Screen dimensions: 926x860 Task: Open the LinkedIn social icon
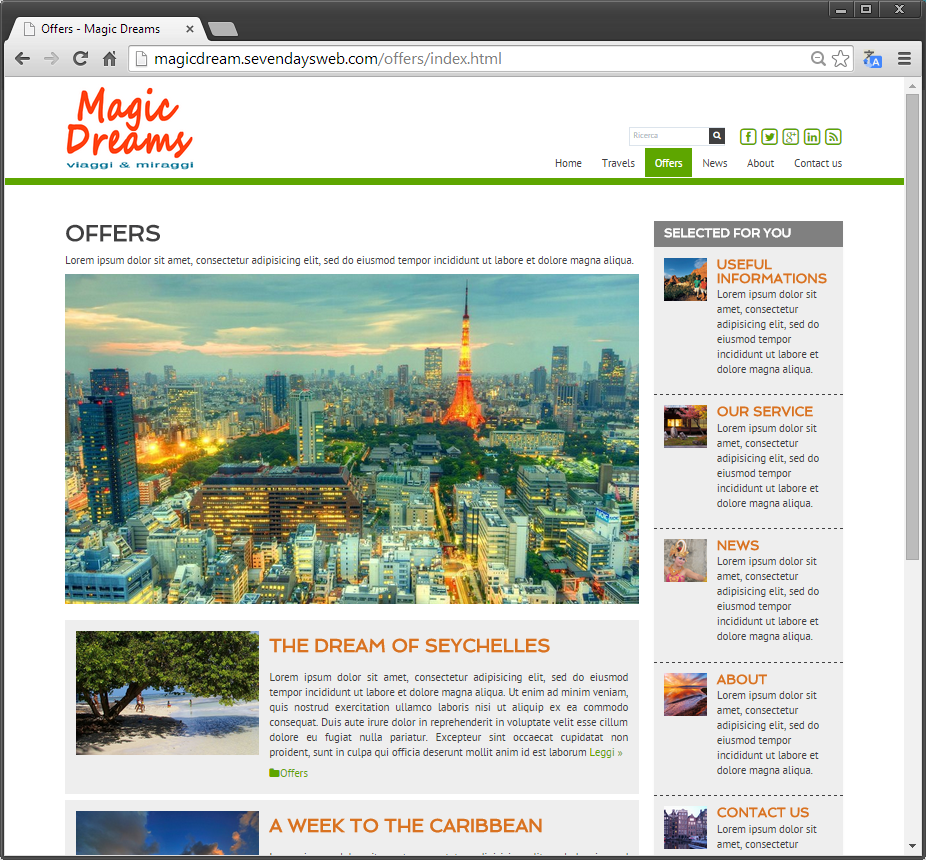click(x=812, y=136)
